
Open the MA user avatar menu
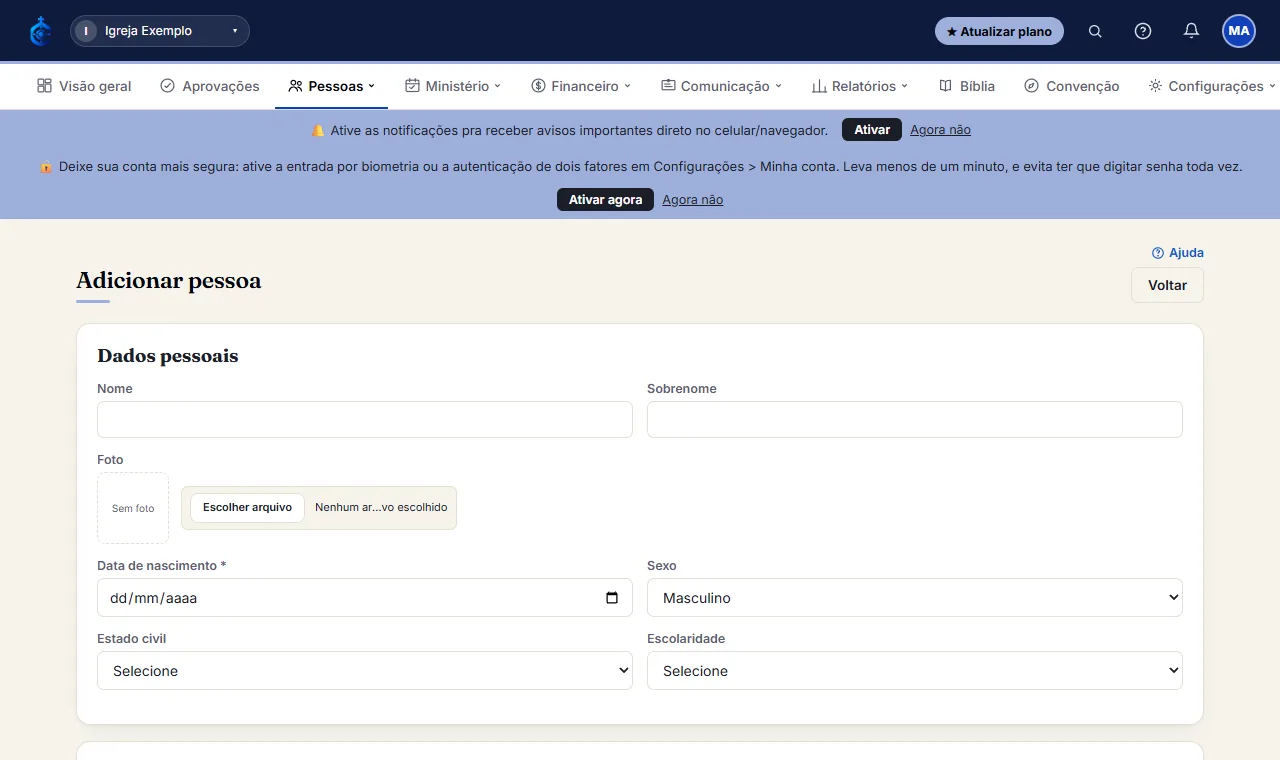(1239, 31)
